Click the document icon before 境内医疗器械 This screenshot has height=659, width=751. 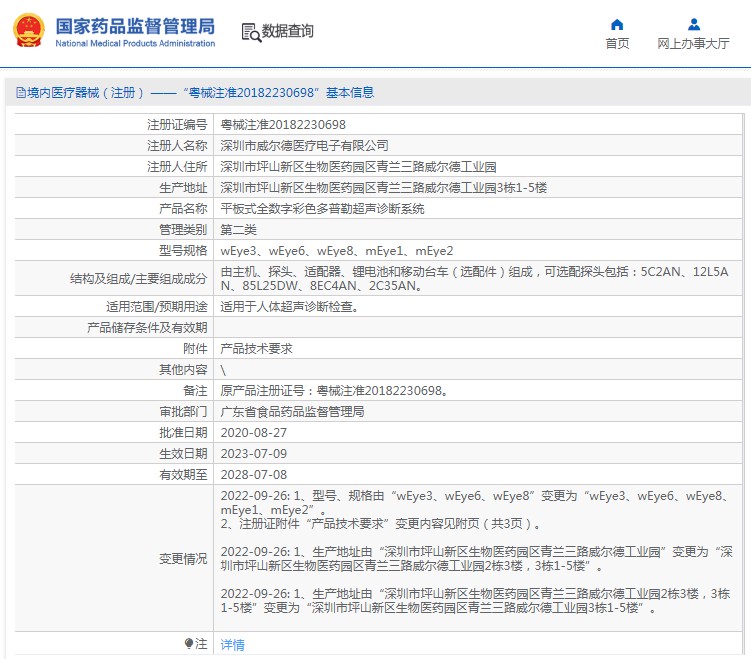pyautogui.click(x=20, y=93)
